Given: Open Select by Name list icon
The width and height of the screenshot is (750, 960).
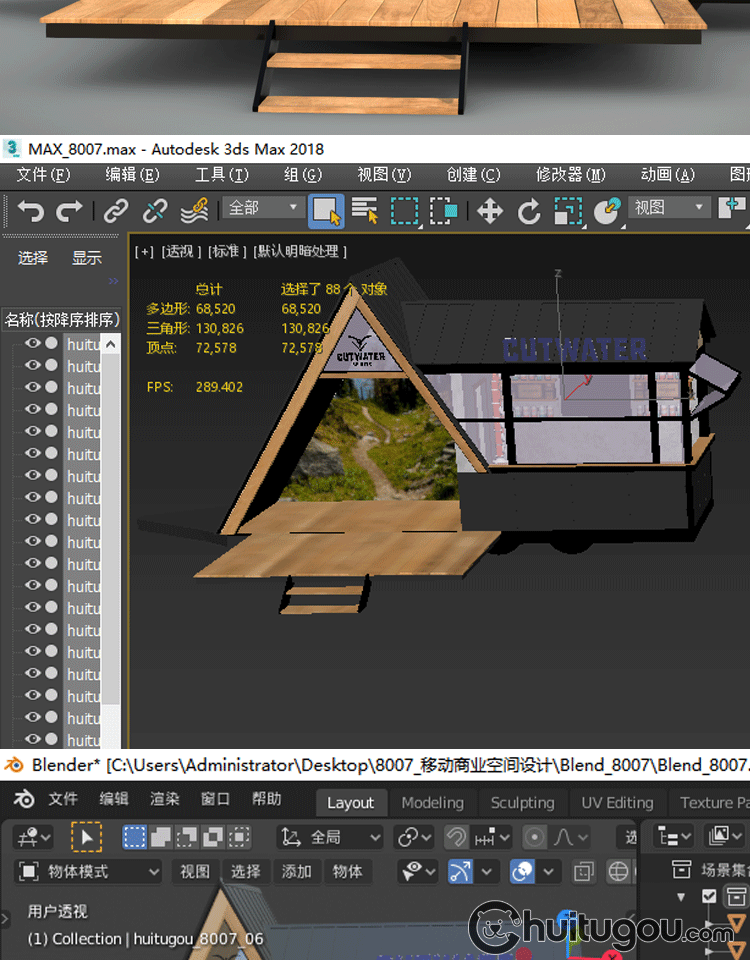Looking at the screenshot, I should coord(365,211).
